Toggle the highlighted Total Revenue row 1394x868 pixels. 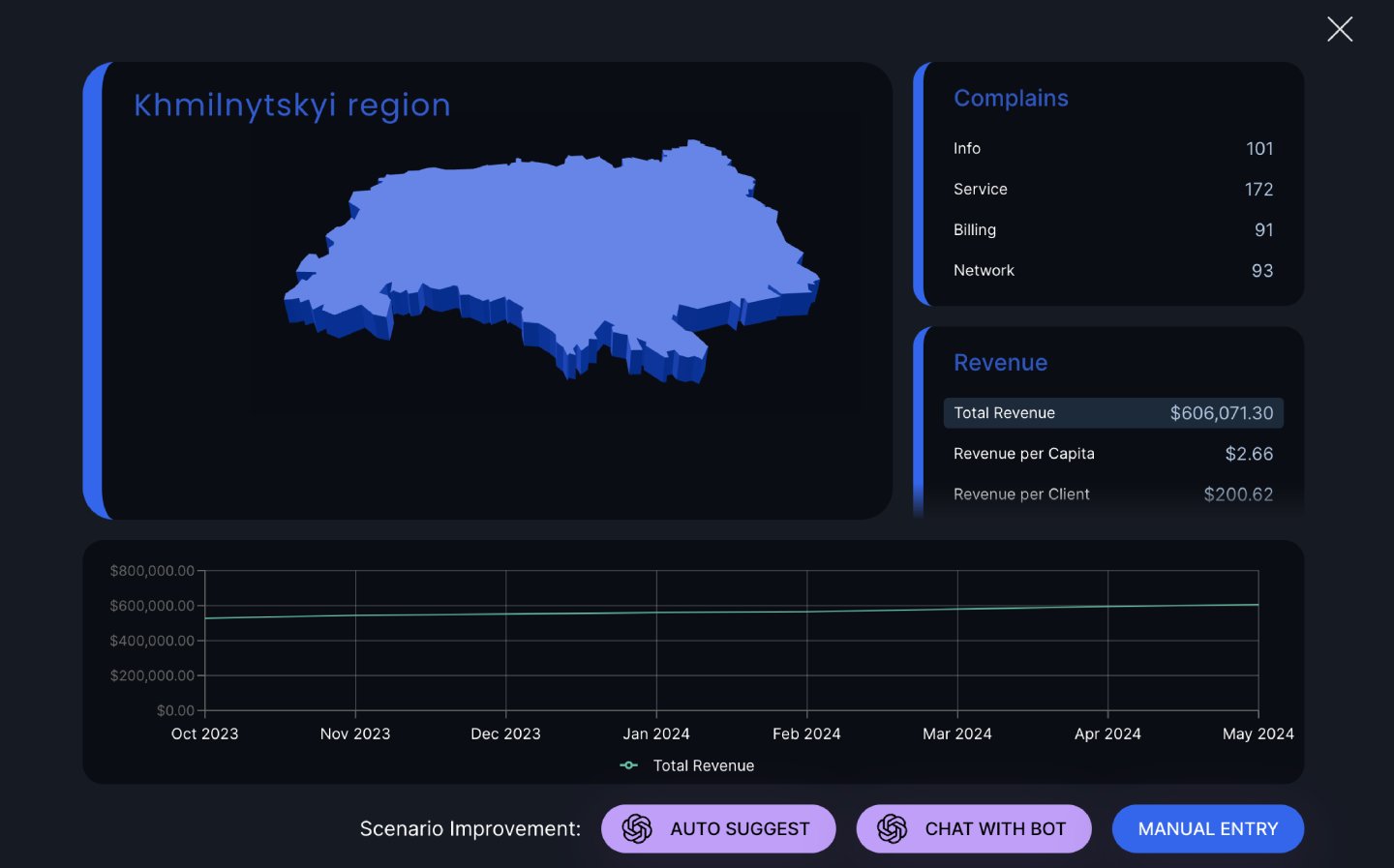coord(1113,412)
